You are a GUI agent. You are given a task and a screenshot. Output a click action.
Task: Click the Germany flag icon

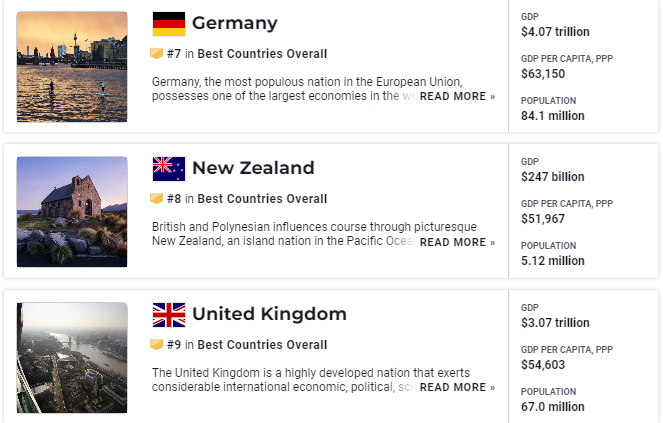[169, 24]
